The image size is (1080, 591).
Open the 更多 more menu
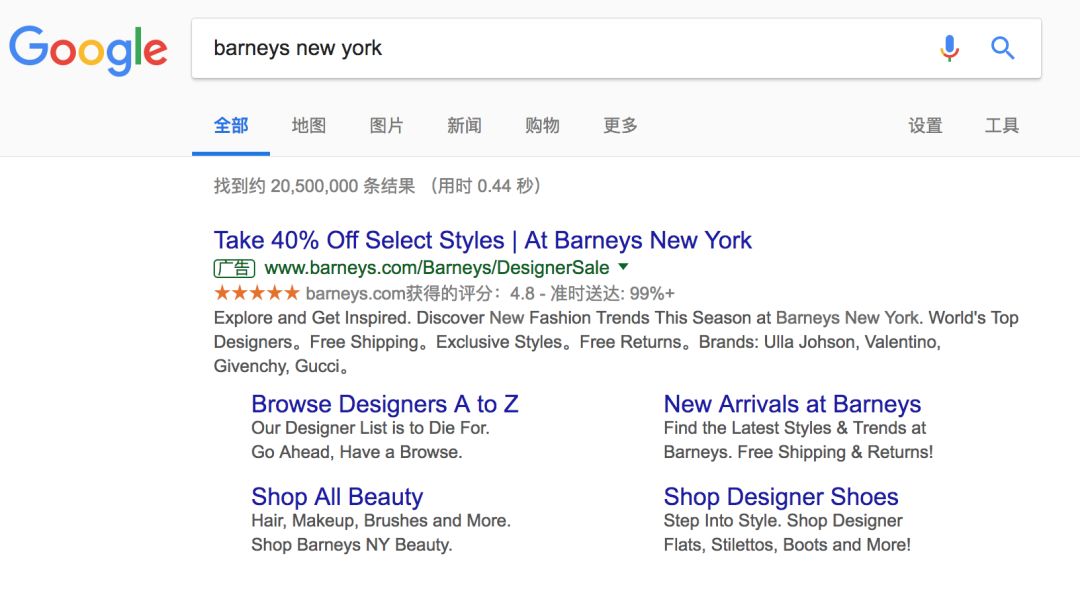pyautogui.click(x=620, y=126)
